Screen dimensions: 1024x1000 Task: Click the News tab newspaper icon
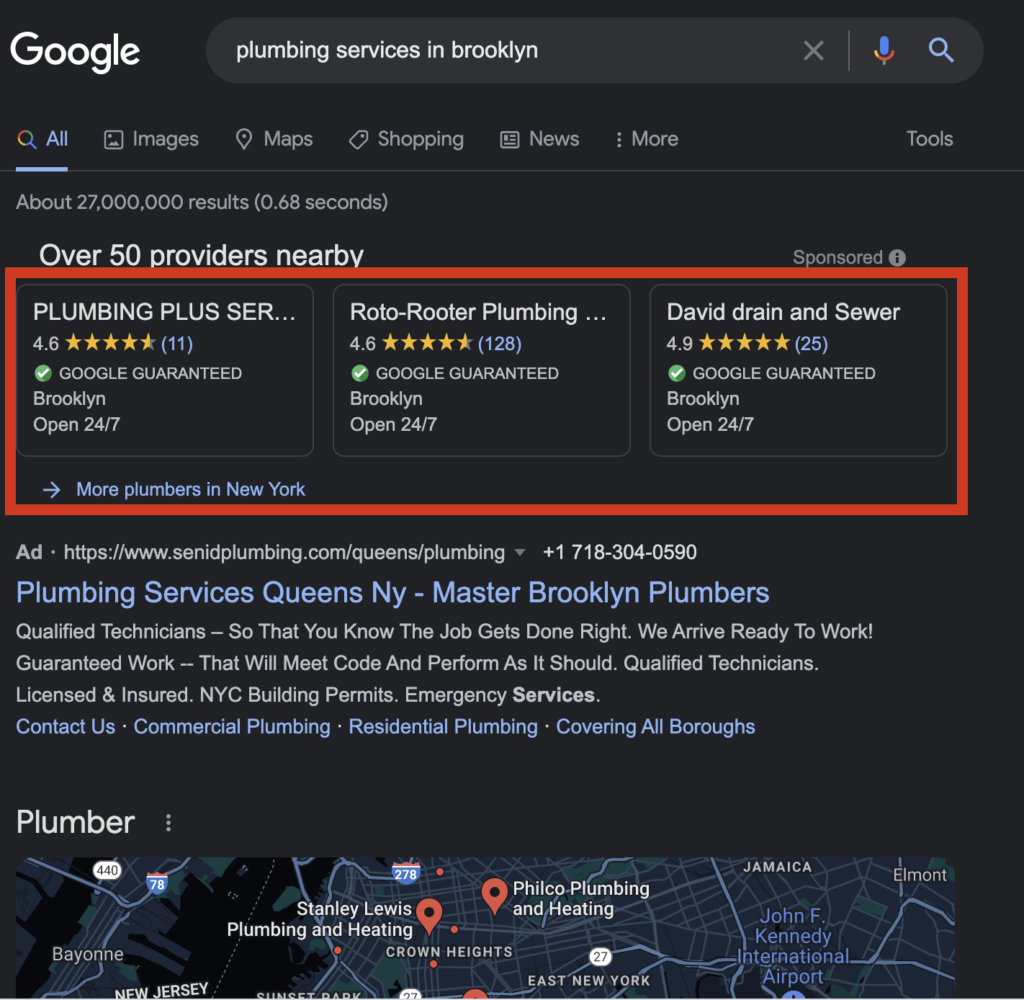click(x=509, y=139)
